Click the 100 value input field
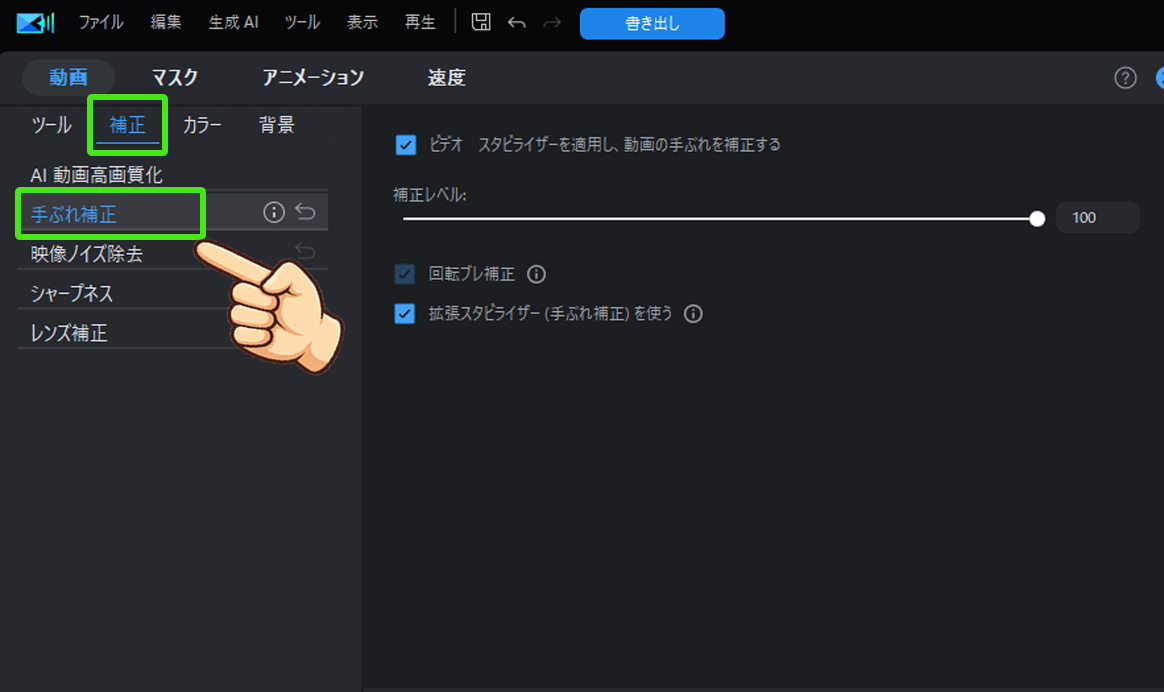Viewport: 1164px width, 692px height. click(1097, 217)
